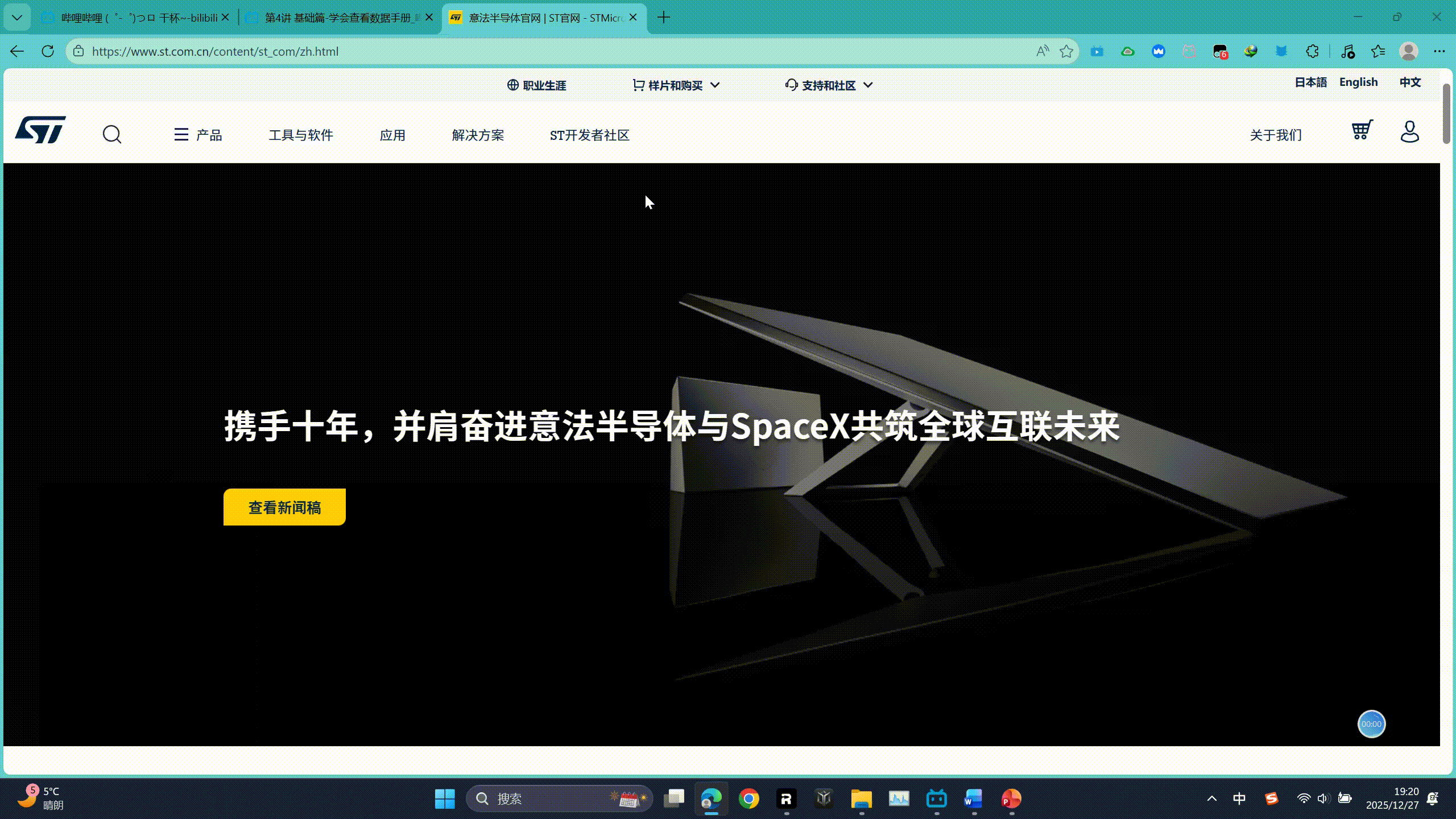Click the music note toolbar extension icon
1456x819 pixels.
click(x=1347, y=51)
